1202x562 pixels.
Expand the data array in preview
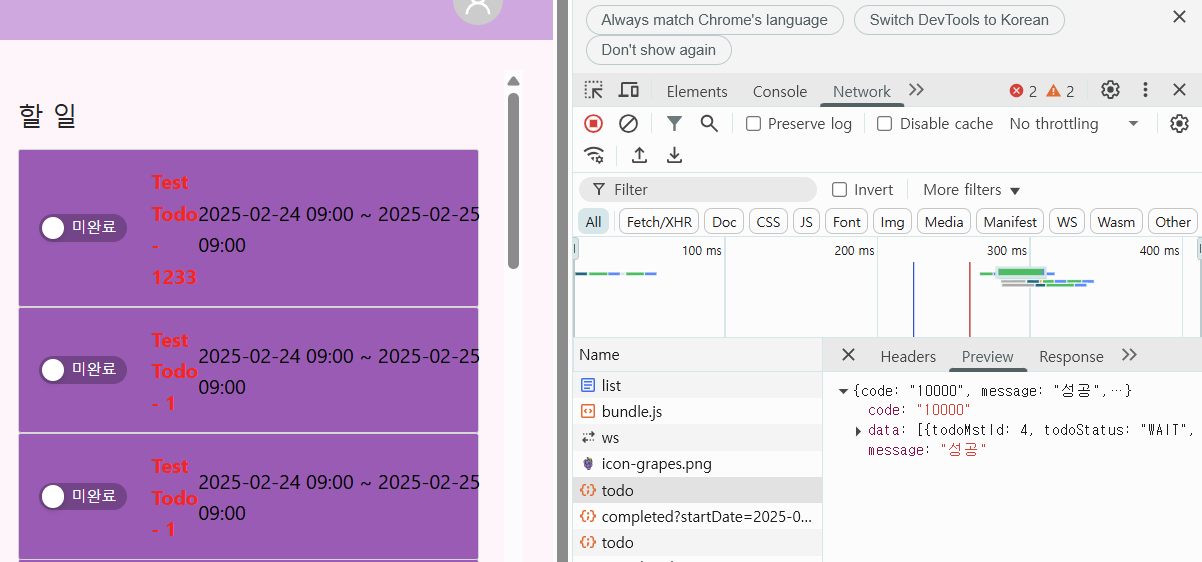858,430
